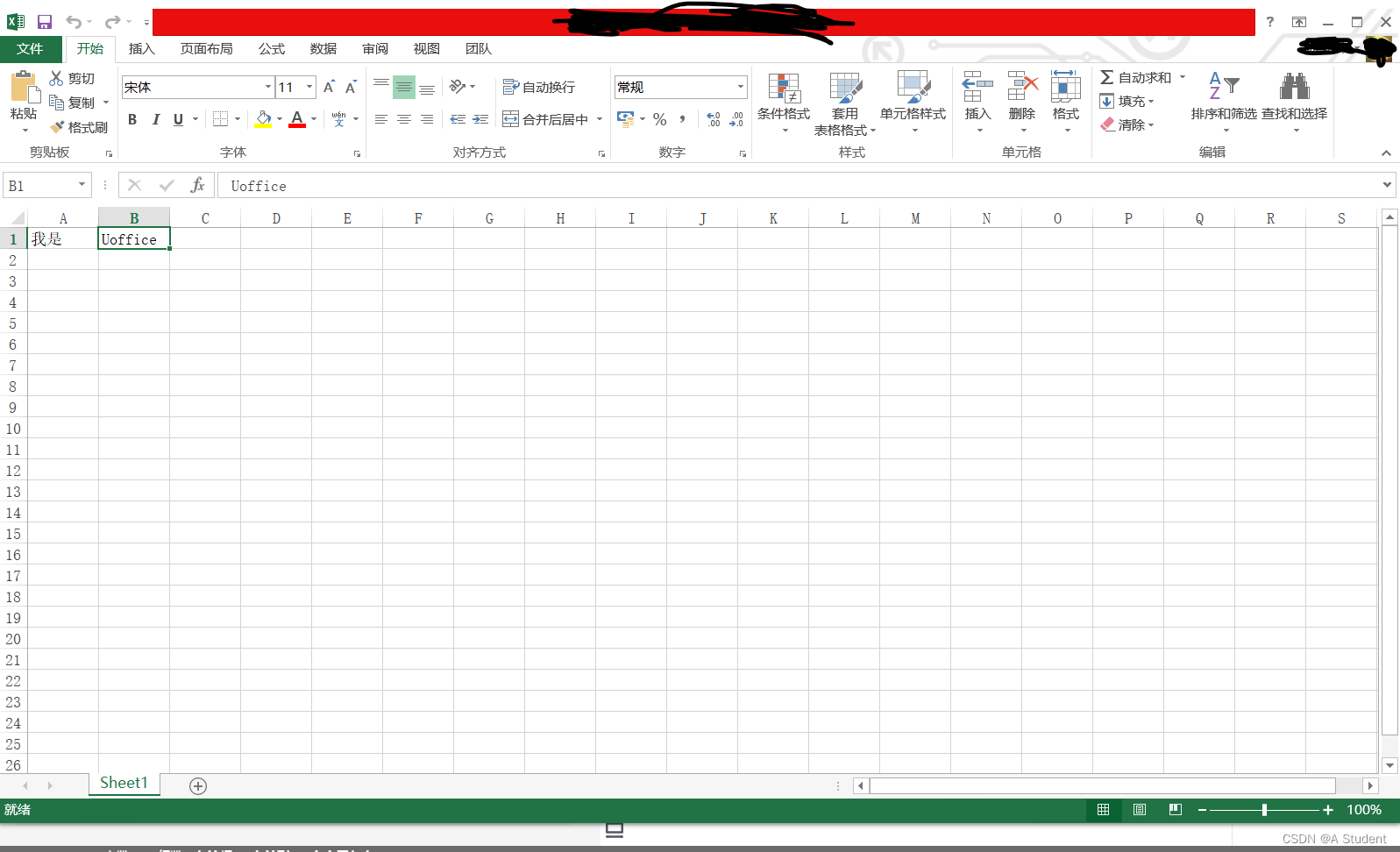Open Sort and Filter 排序和筛选
Image resolution: width=1400 pixels, height=852 pixels.
pyautogui.click(x=1224, y=103)
